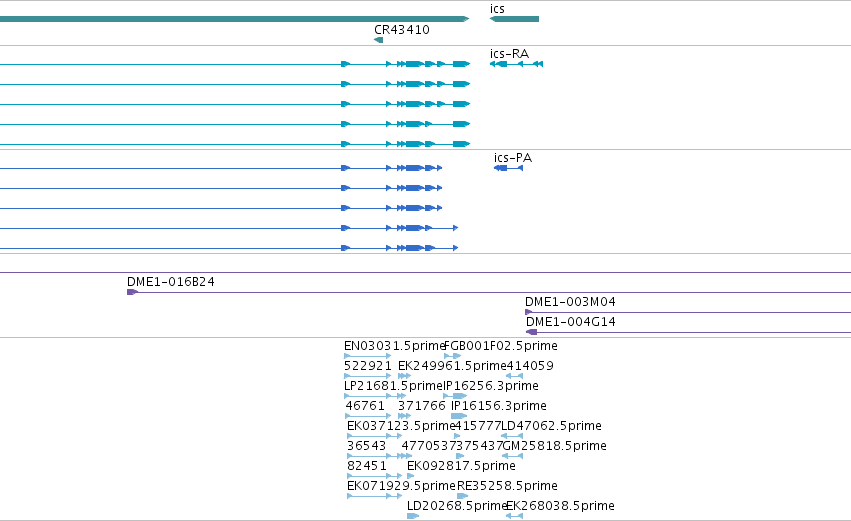This screenshot has width=851, height=521.
Task: Click the FGB001F02.5prime EST label
Action: (x=500, y=346)
